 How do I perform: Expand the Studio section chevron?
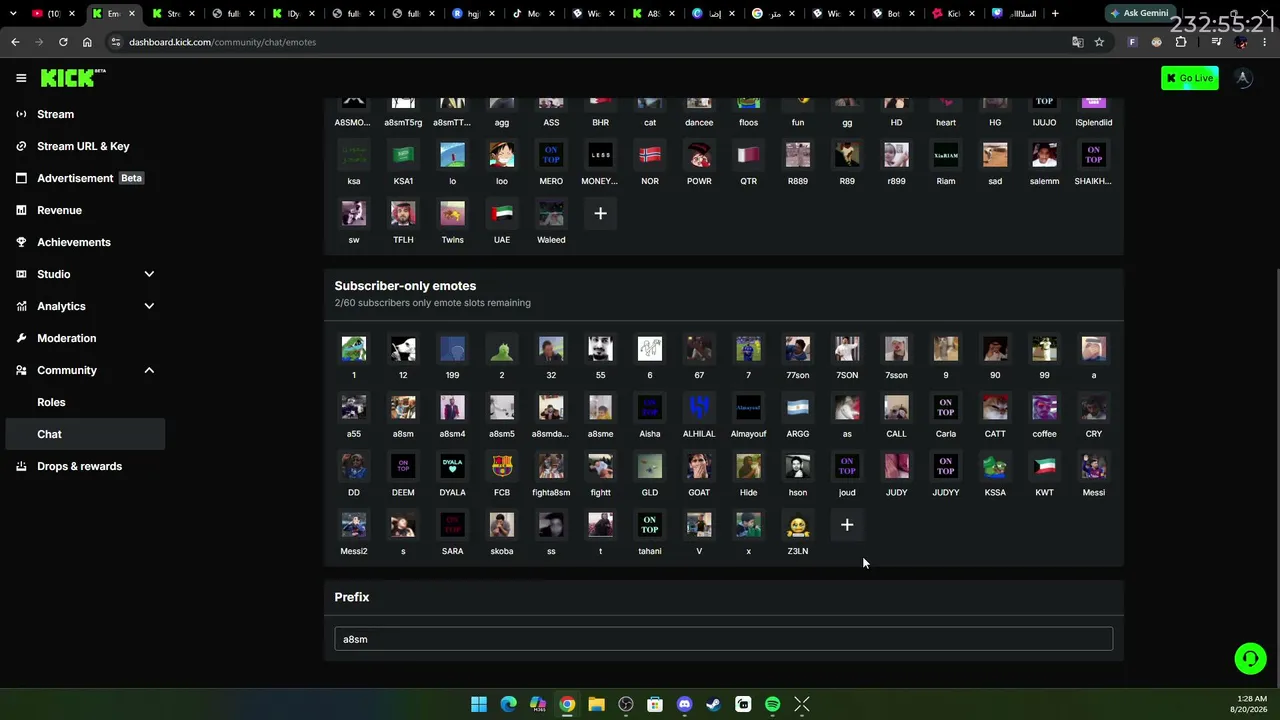(149, 274)
